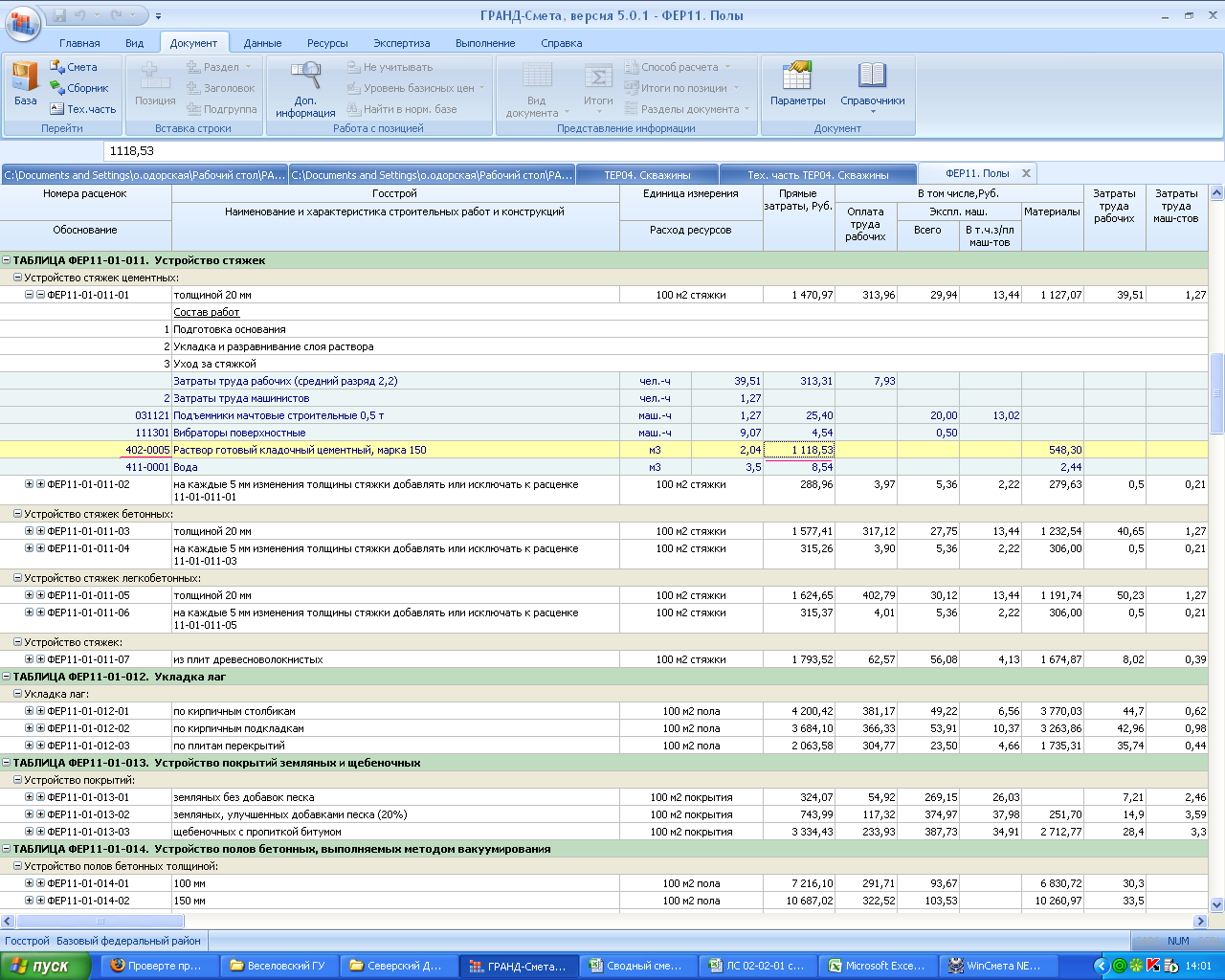Image resolution: width=1225 pixels, height=980 pixels.
Task: Click the Состав работ link
Action: 206,312
